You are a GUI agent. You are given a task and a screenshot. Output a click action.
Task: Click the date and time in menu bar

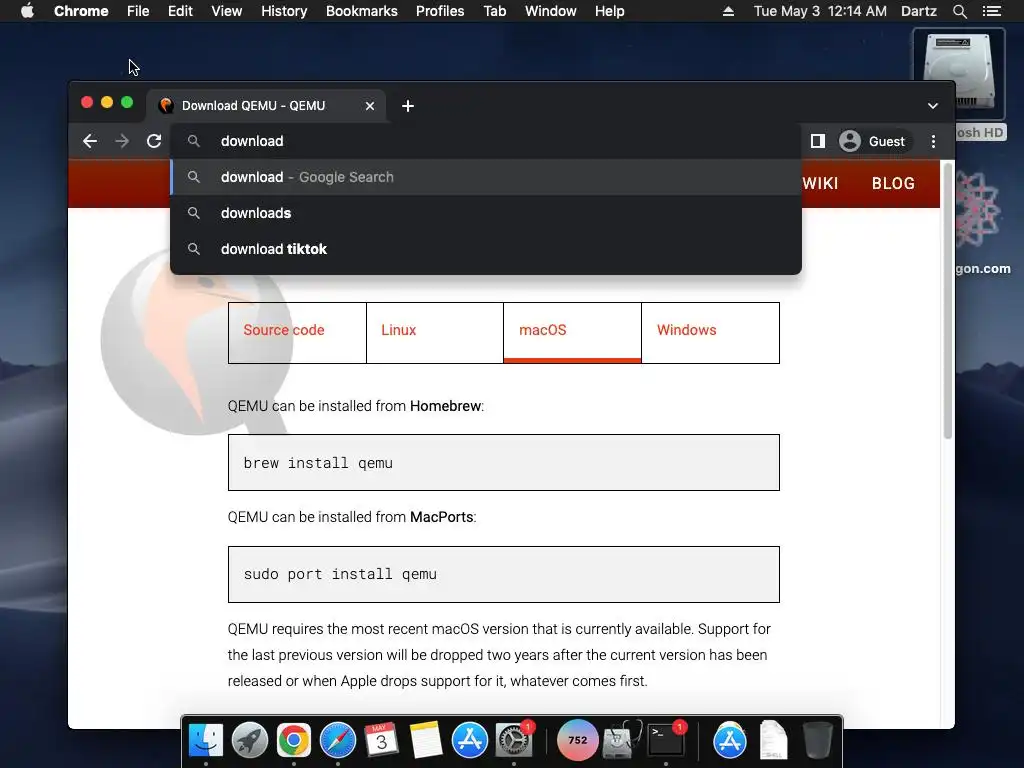point(820,11)
